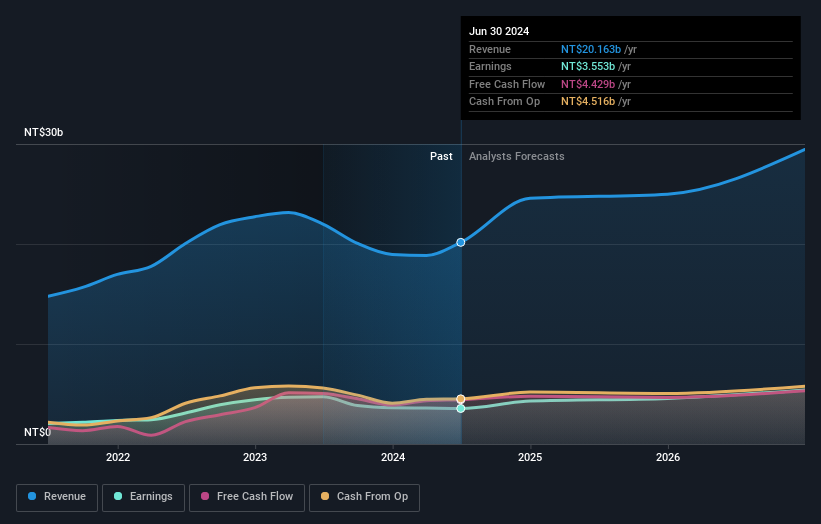Click the NT$3.553b earnings value
Viewport: 821px width, 524px height.
587,66
